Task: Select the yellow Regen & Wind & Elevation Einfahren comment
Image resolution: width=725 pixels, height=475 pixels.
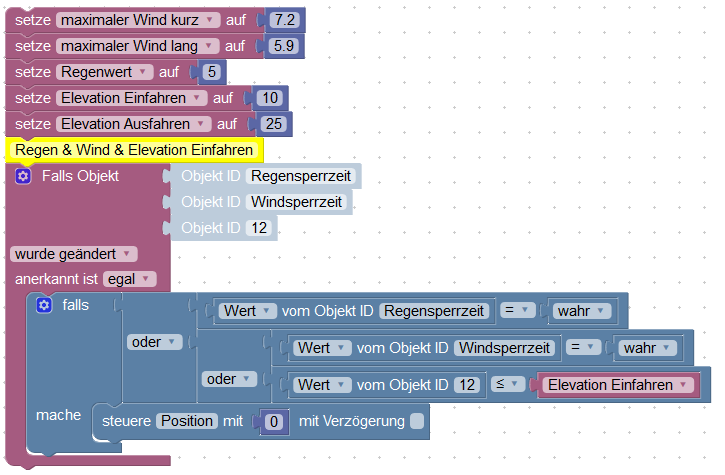Action: click(134, 150)
